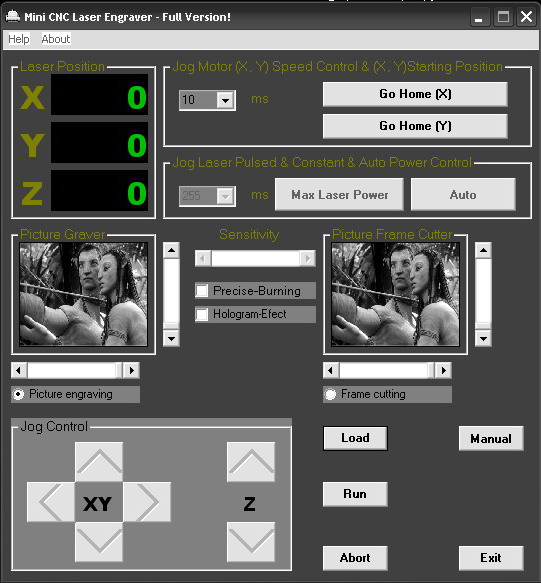Image resolution: width=541 pixels, height=583 pixels.
Task: Click the X laser position readout
Action: tap(99, 94)
